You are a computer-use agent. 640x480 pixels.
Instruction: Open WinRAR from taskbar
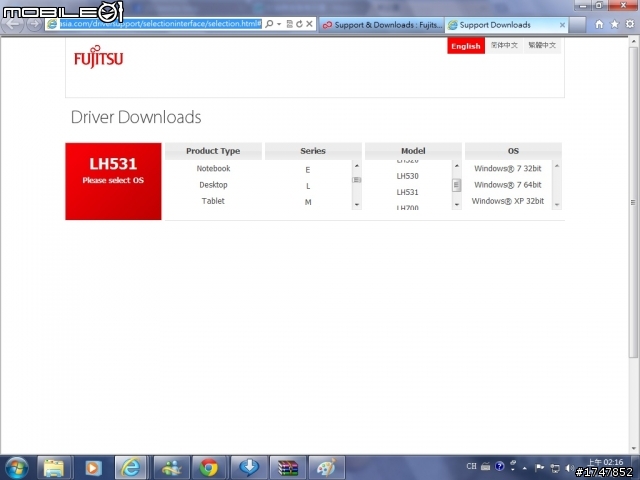click(x=287, y=468)
